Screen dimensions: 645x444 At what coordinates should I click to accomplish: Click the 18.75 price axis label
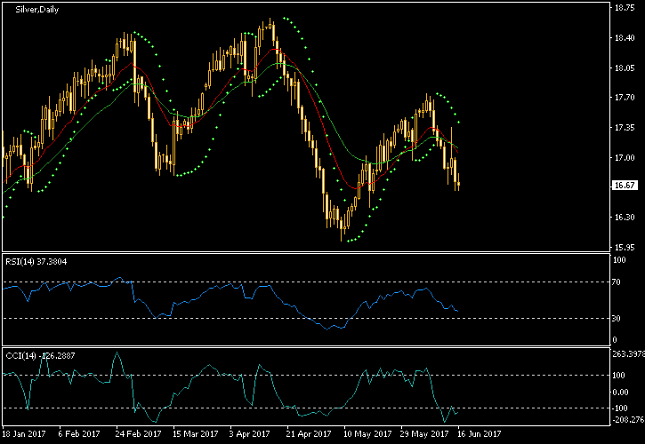(624, 7)
